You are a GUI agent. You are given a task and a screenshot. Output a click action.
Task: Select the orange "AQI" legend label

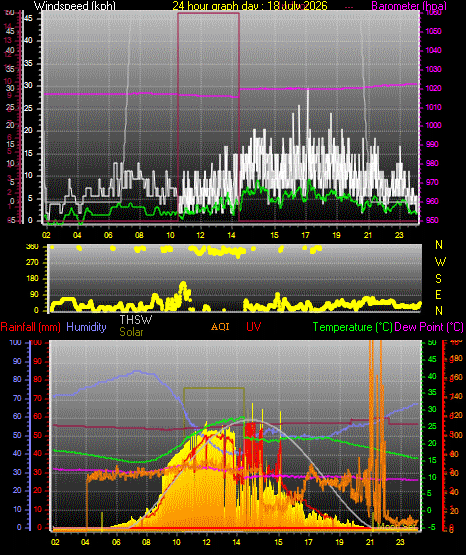(x=220, y=327)
